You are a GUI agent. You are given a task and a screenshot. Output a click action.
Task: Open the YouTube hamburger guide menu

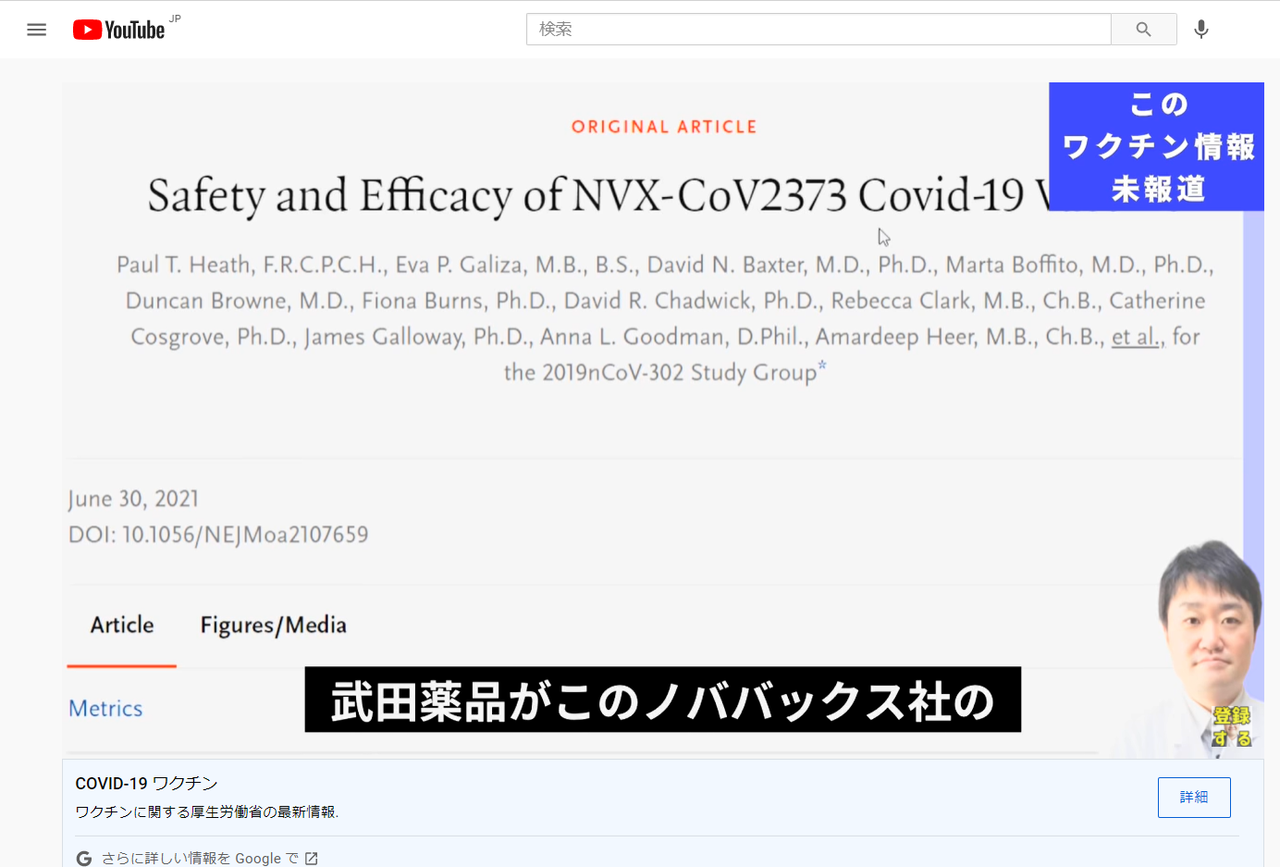(37, 30)
